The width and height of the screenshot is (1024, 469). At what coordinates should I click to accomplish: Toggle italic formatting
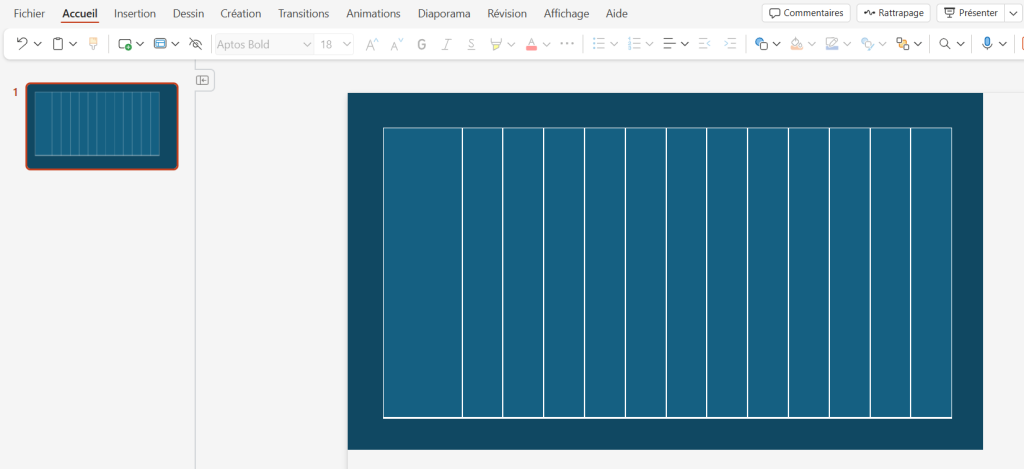coord(447,44)
